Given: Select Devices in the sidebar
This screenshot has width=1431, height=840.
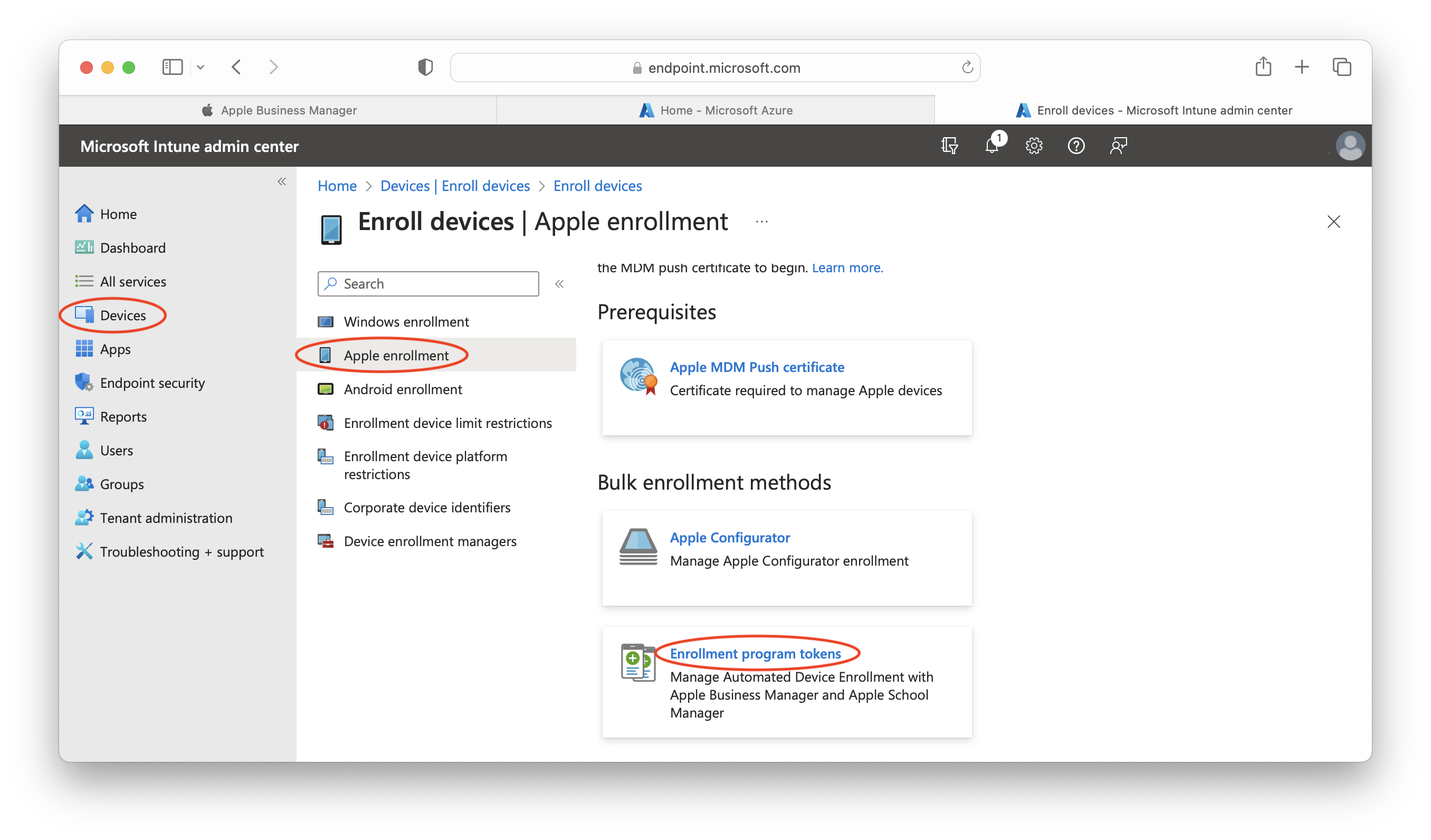Looking at the screenshot, I should 122,315.
